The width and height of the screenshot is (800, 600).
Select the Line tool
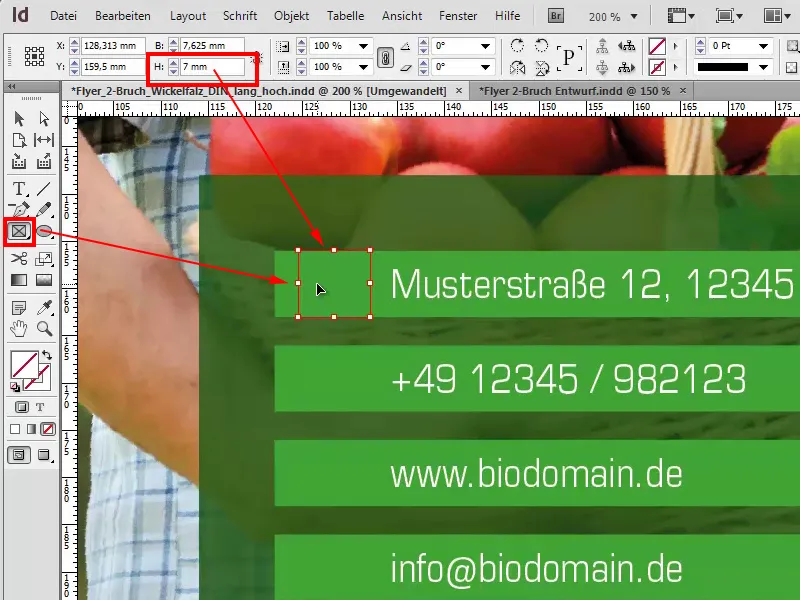(44, 189)
